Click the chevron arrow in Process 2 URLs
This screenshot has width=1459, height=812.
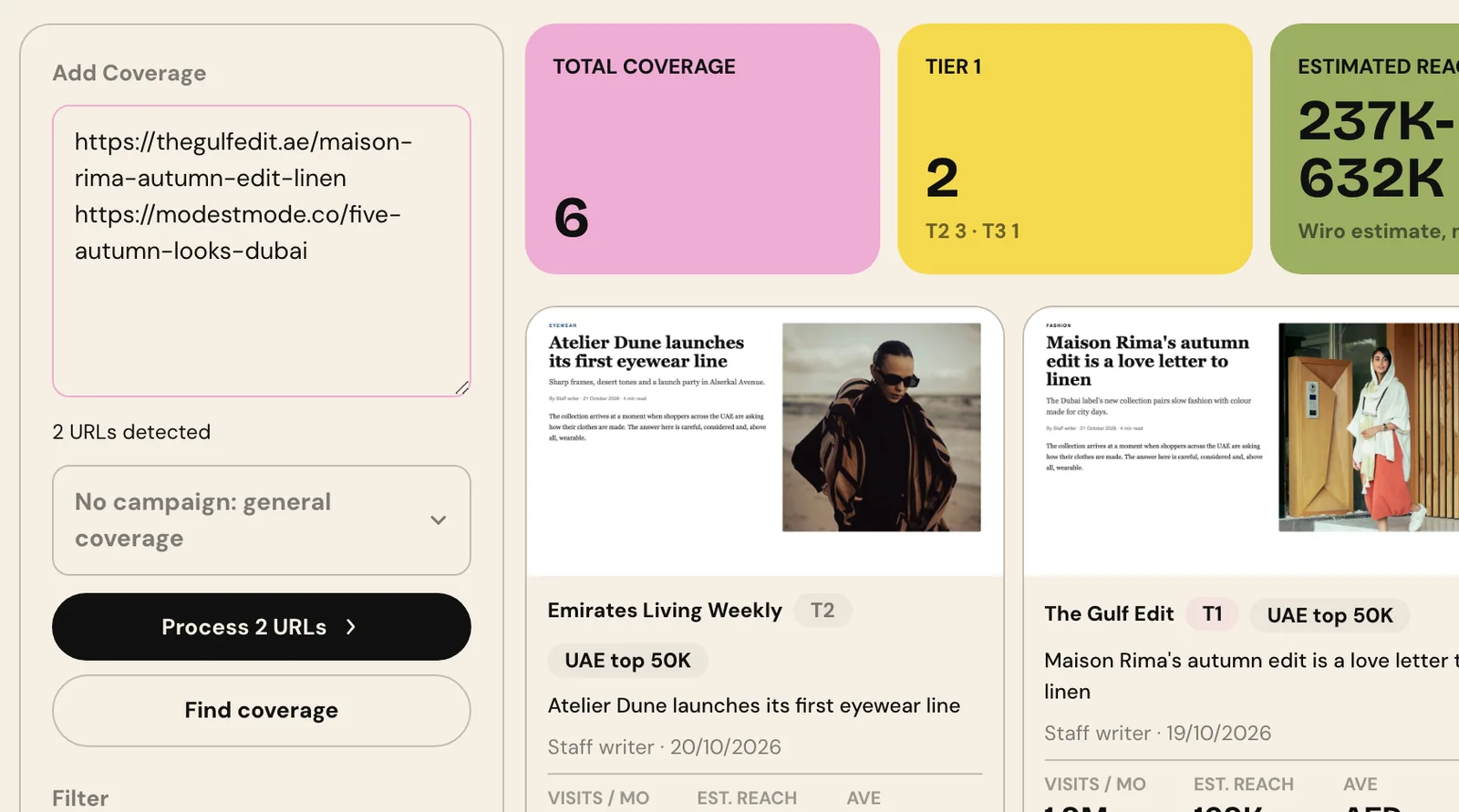point(351,627)
